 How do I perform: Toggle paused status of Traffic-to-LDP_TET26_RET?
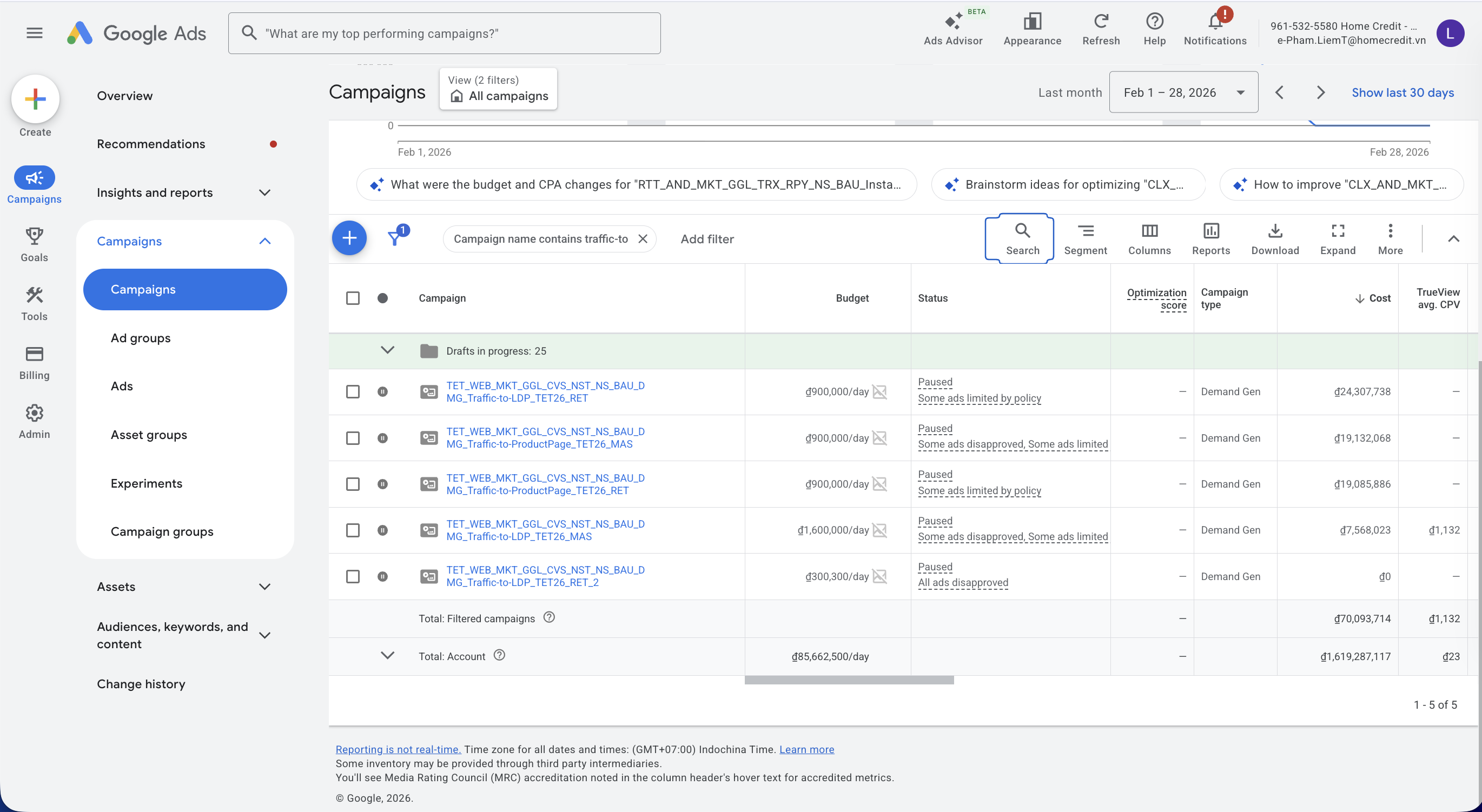(382, 391)
